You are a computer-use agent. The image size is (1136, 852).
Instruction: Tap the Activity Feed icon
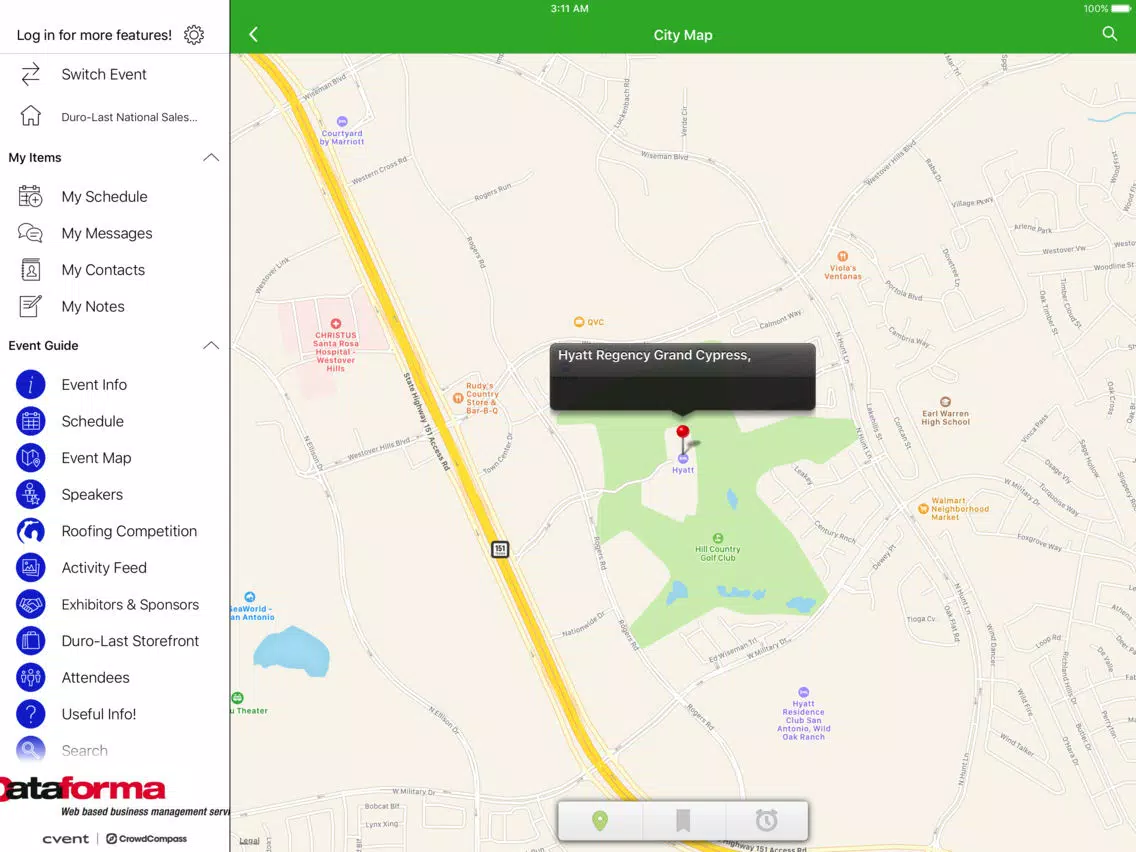[30, 567]
